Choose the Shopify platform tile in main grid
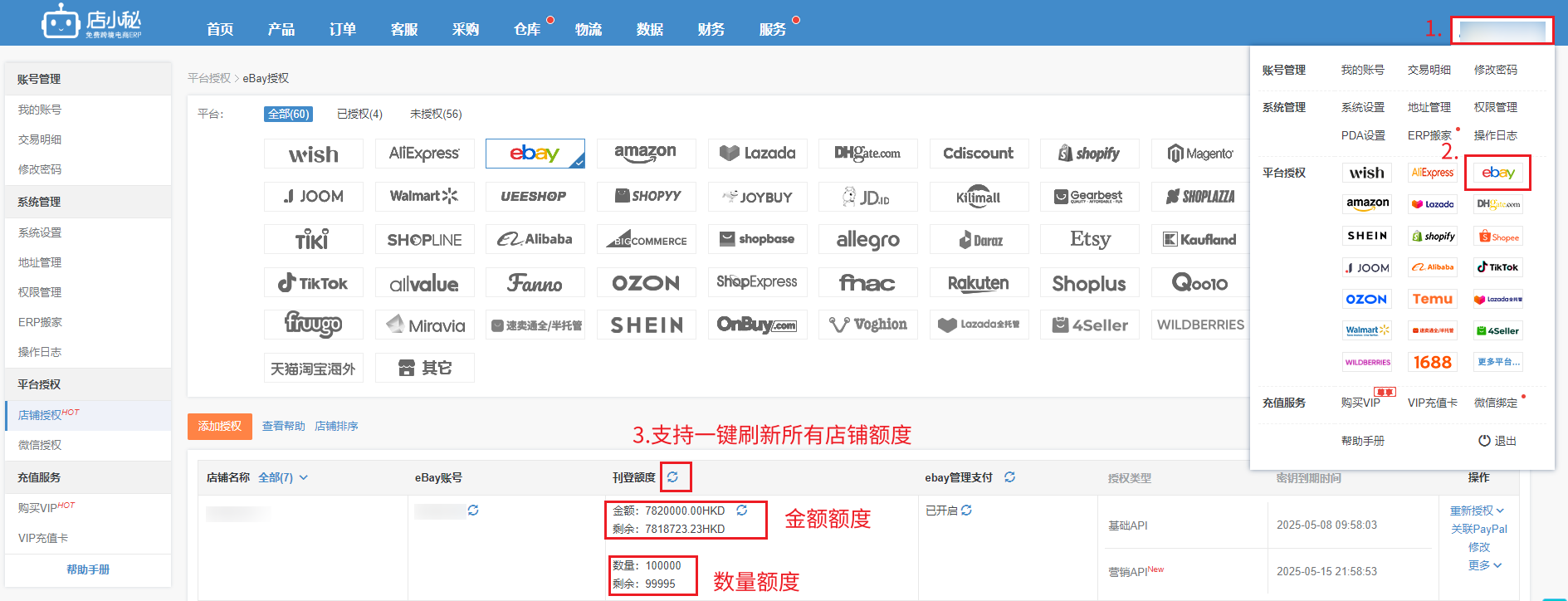 [x=1089, y=154]
